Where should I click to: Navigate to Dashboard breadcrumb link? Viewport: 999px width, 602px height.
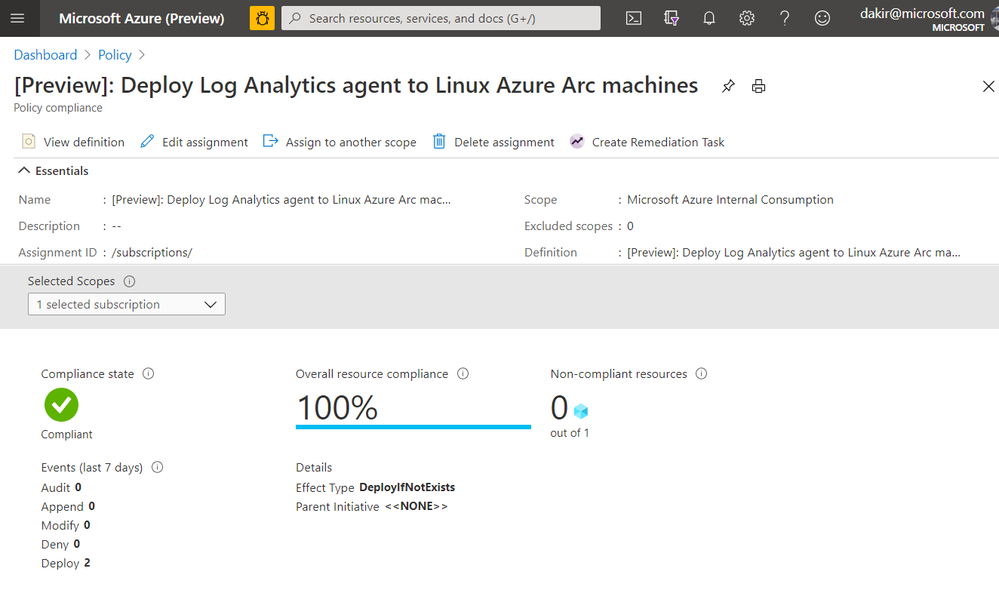(45, 55)
